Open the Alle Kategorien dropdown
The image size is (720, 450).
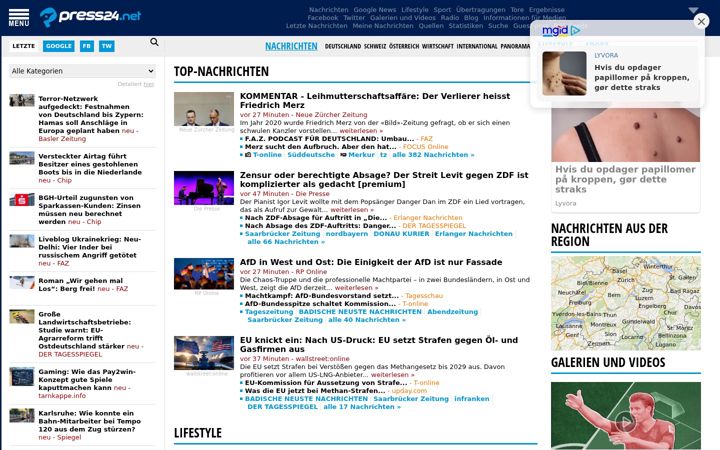(x=83, y=71)
